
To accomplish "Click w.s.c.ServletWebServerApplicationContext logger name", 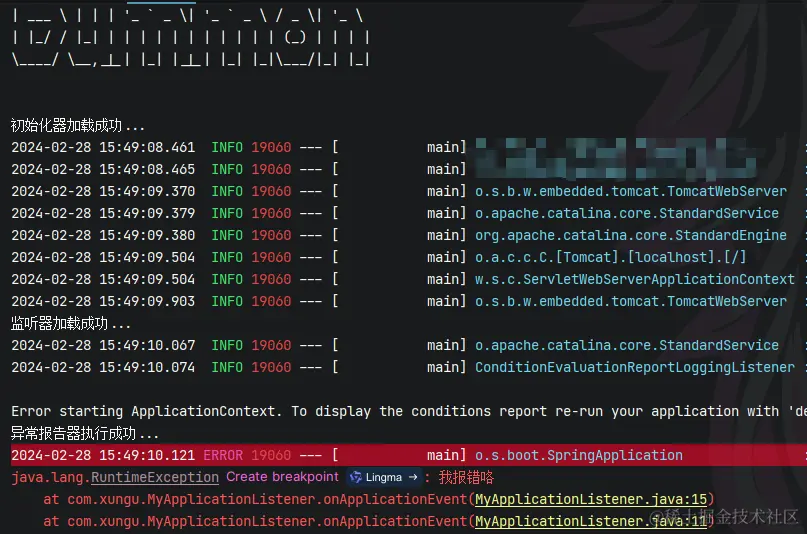I will [x=635, y=279].
